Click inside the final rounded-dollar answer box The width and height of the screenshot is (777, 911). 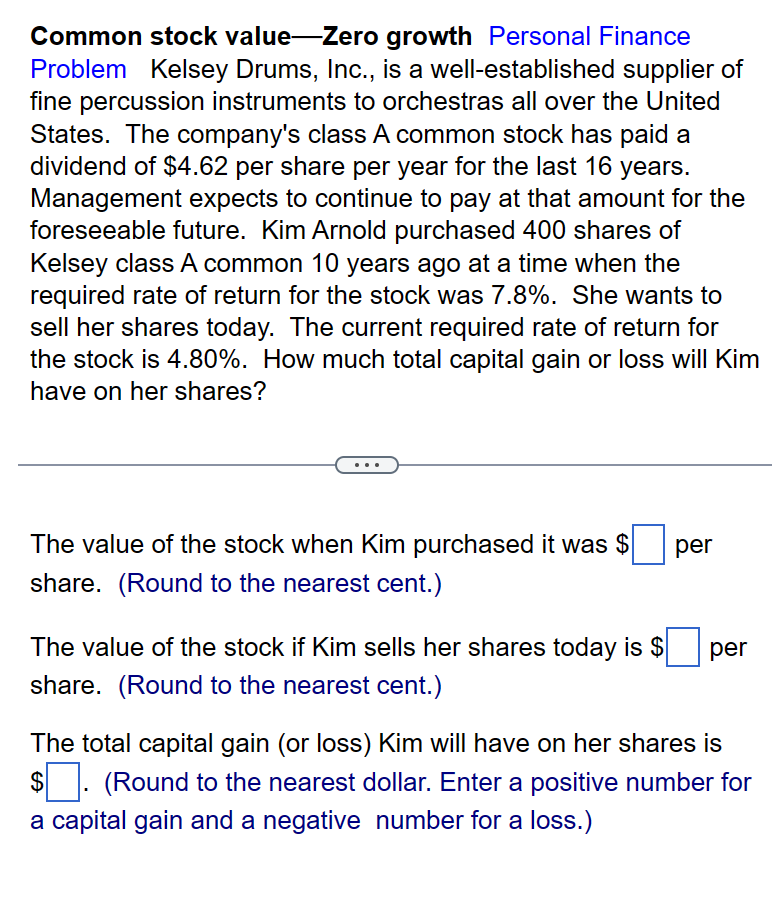[61, 783]
